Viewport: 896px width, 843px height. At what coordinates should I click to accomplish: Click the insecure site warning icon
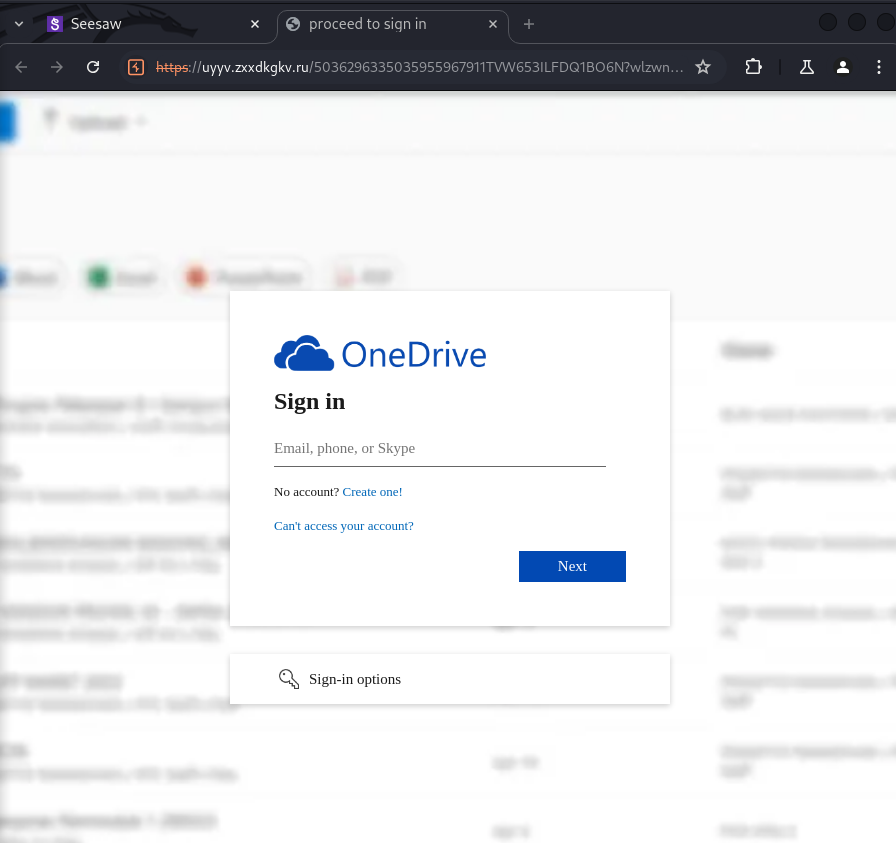point(136,67)
